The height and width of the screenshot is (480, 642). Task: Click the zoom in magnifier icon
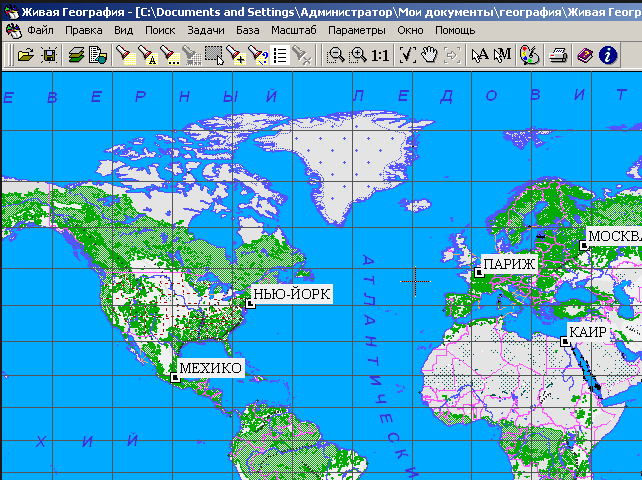[x=358, y=55]
